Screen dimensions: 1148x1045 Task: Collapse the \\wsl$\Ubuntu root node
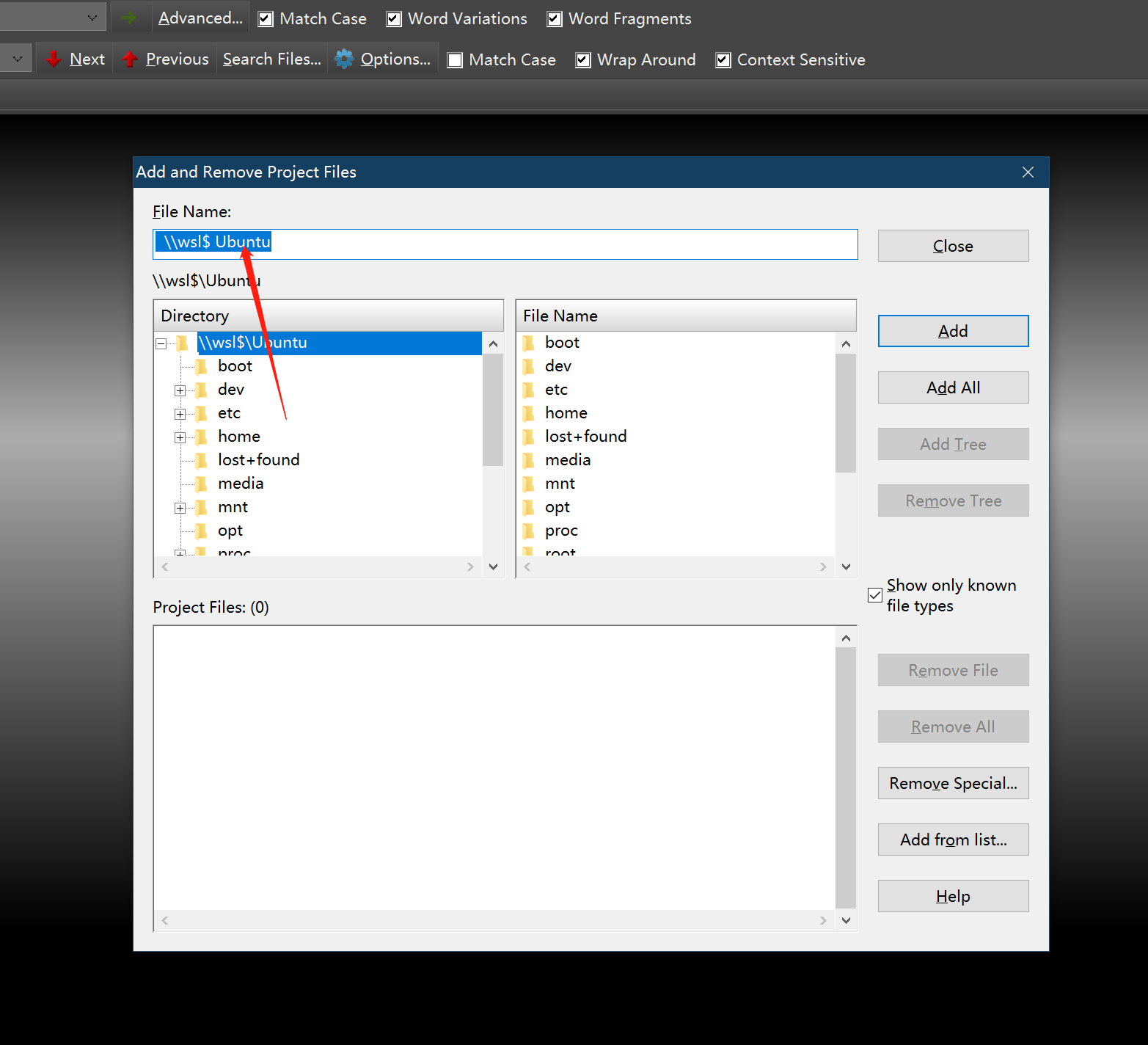[161, 343]
